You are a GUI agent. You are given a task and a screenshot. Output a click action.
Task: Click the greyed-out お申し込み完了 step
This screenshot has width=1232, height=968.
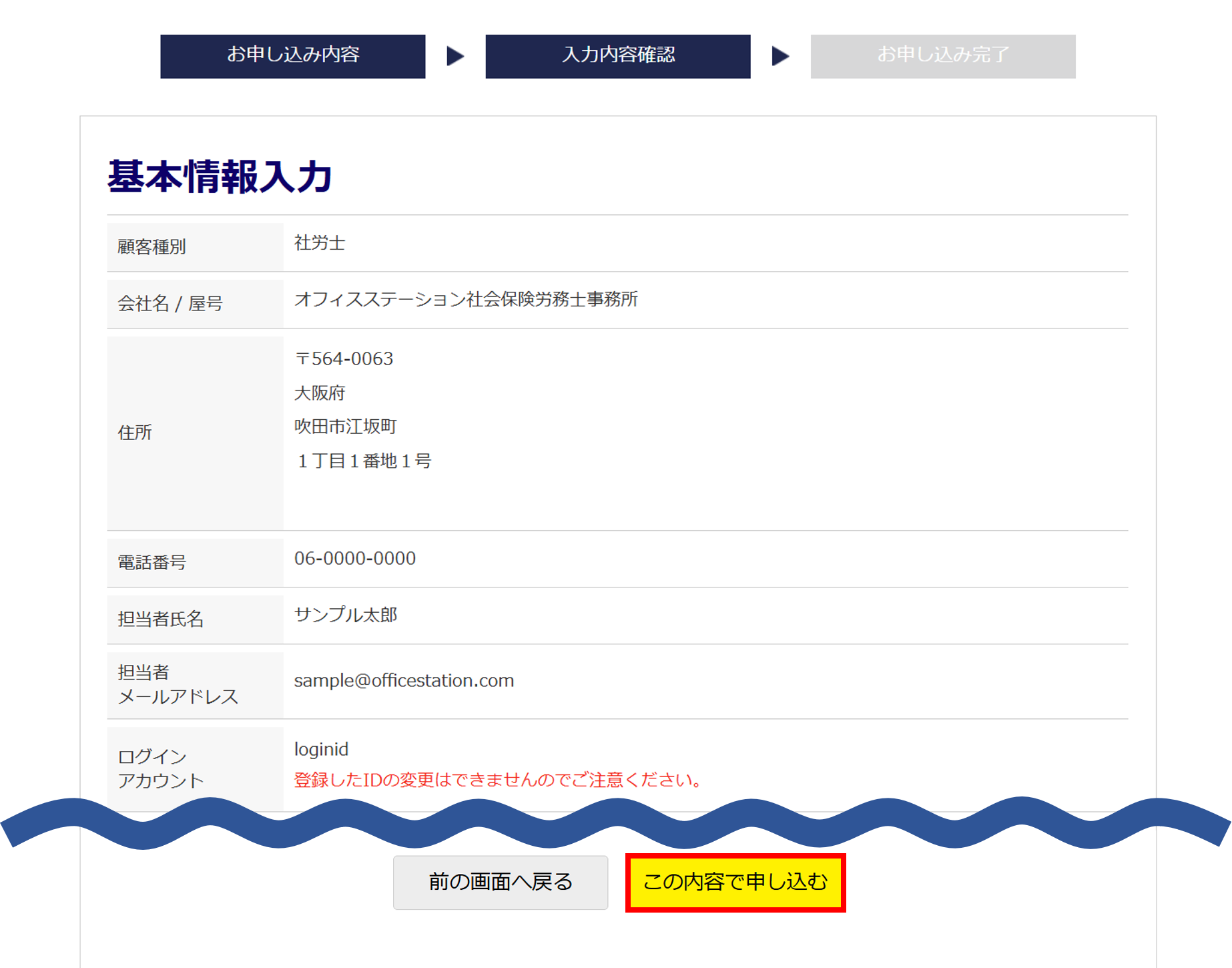[942, 56]
